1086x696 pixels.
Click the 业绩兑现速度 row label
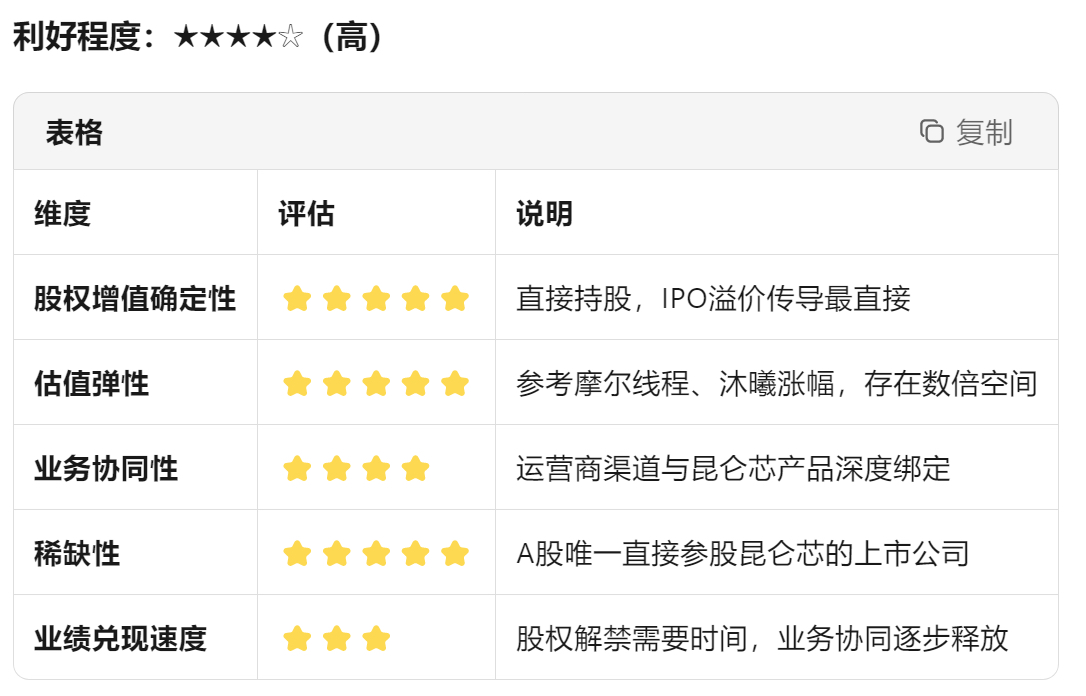tap(121, 639)
